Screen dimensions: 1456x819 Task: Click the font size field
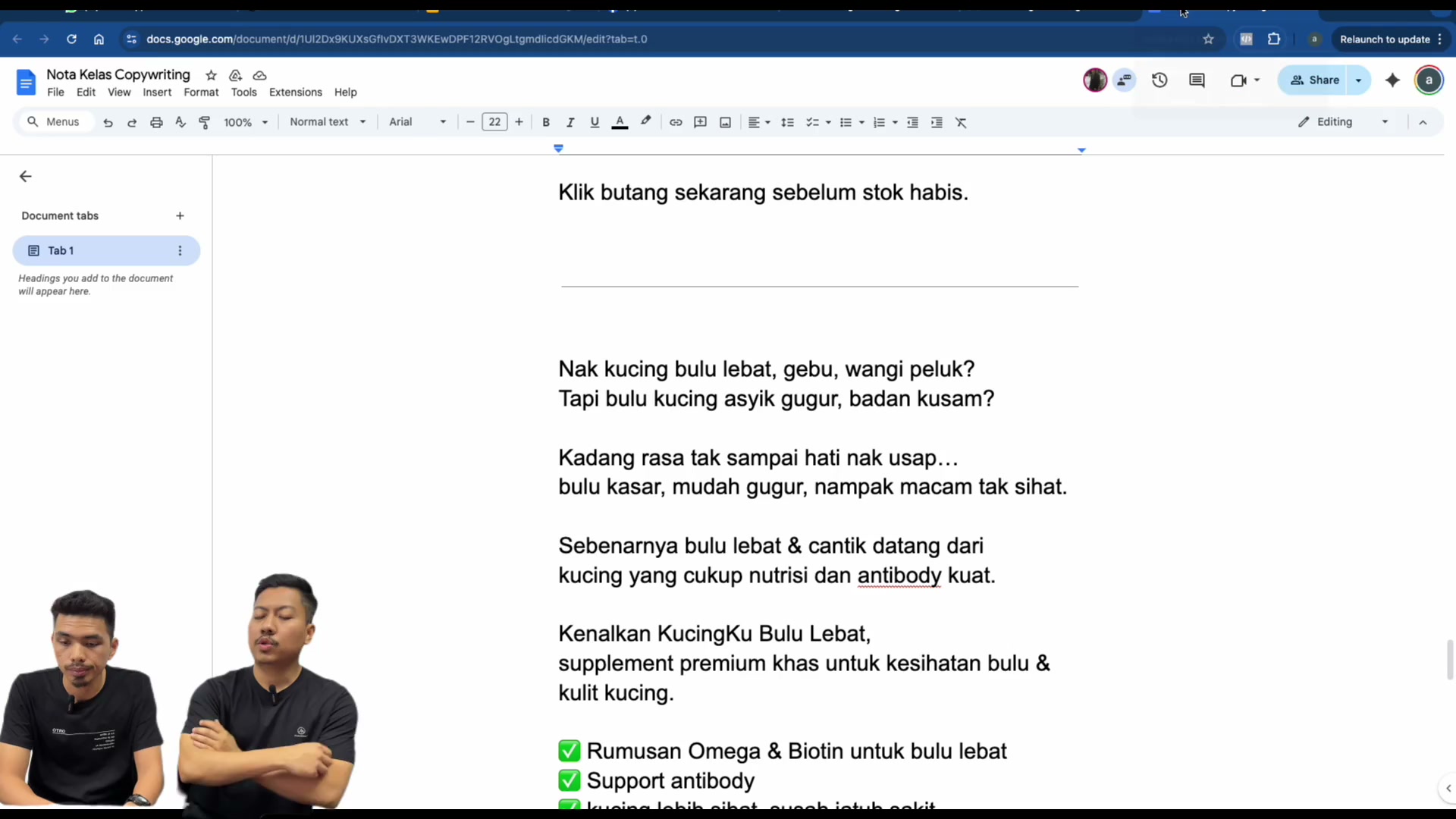494,122
